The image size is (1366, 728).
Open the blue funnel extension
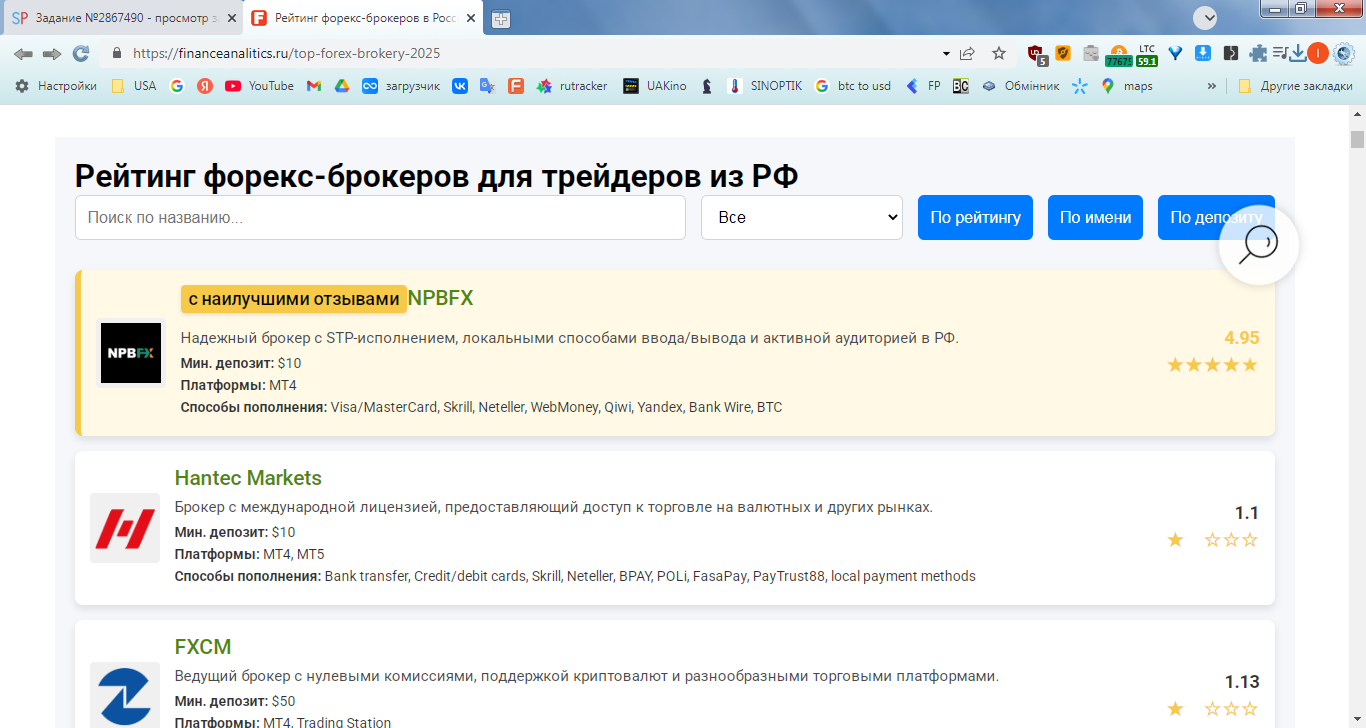(x=1175, y=54)
